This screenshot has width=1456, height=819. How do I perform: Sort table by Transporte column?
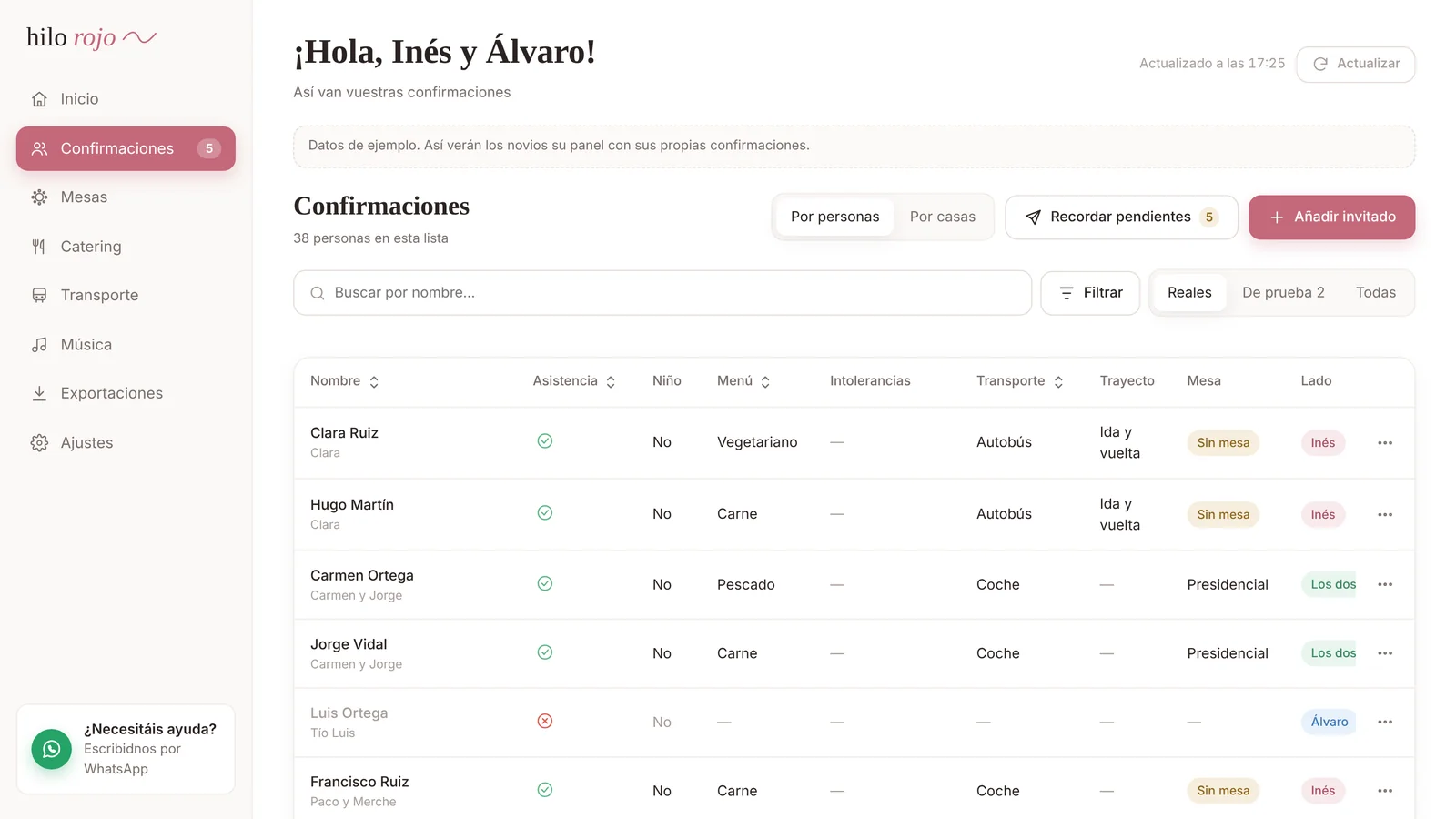click(x=1020, y=381)
